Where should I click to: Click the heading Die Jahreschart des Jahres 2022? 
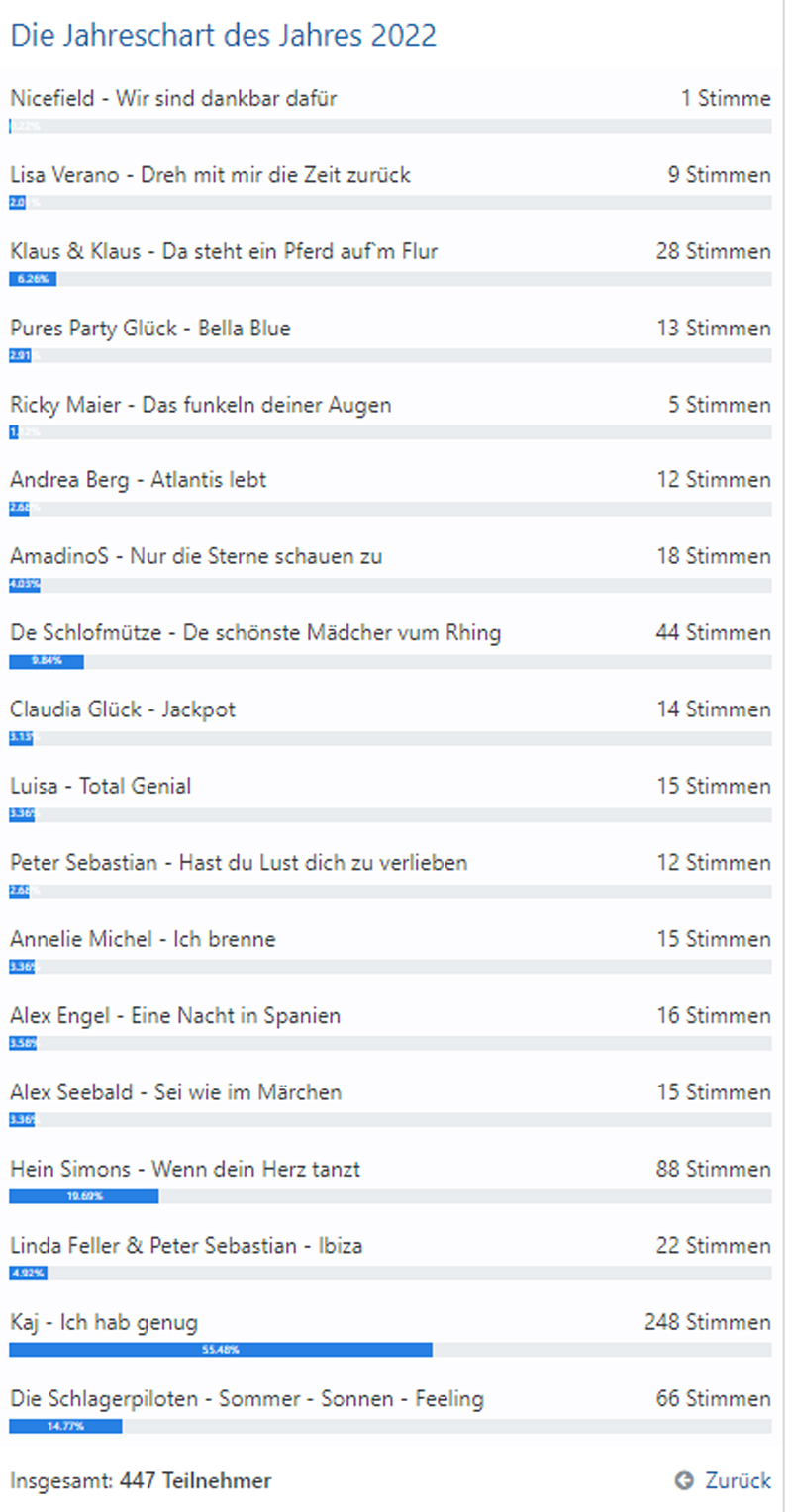223,36
